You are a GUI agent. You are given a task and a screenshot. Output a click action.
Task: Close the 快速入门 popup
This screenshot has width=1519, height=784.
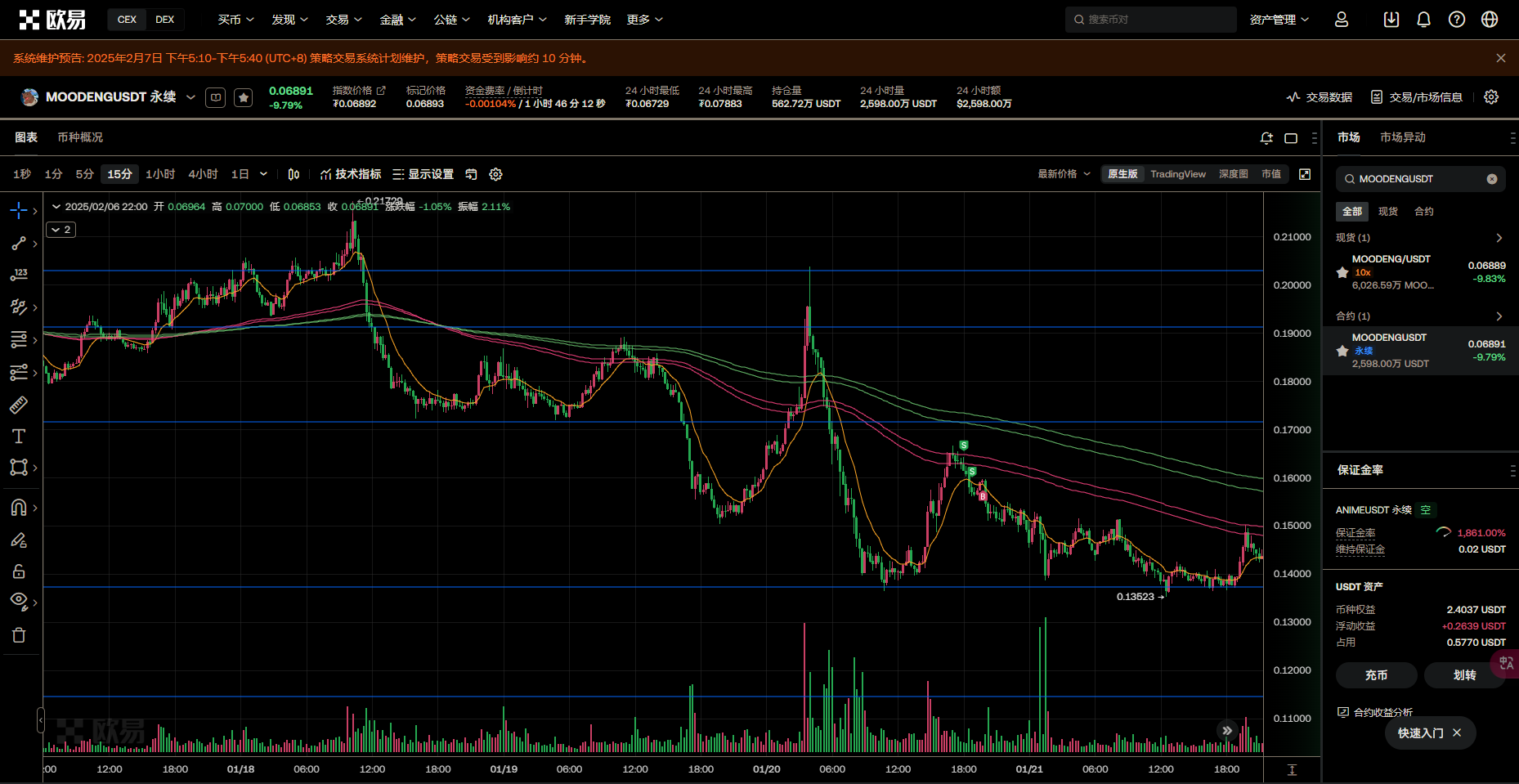point(1457,733)
